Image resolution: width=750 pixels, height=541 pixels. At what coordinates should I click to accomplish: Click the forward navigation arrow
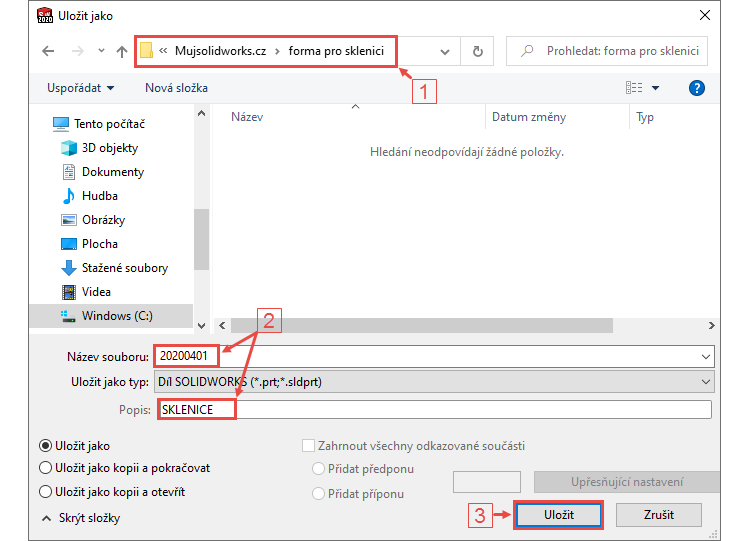[x=77, y=51]
